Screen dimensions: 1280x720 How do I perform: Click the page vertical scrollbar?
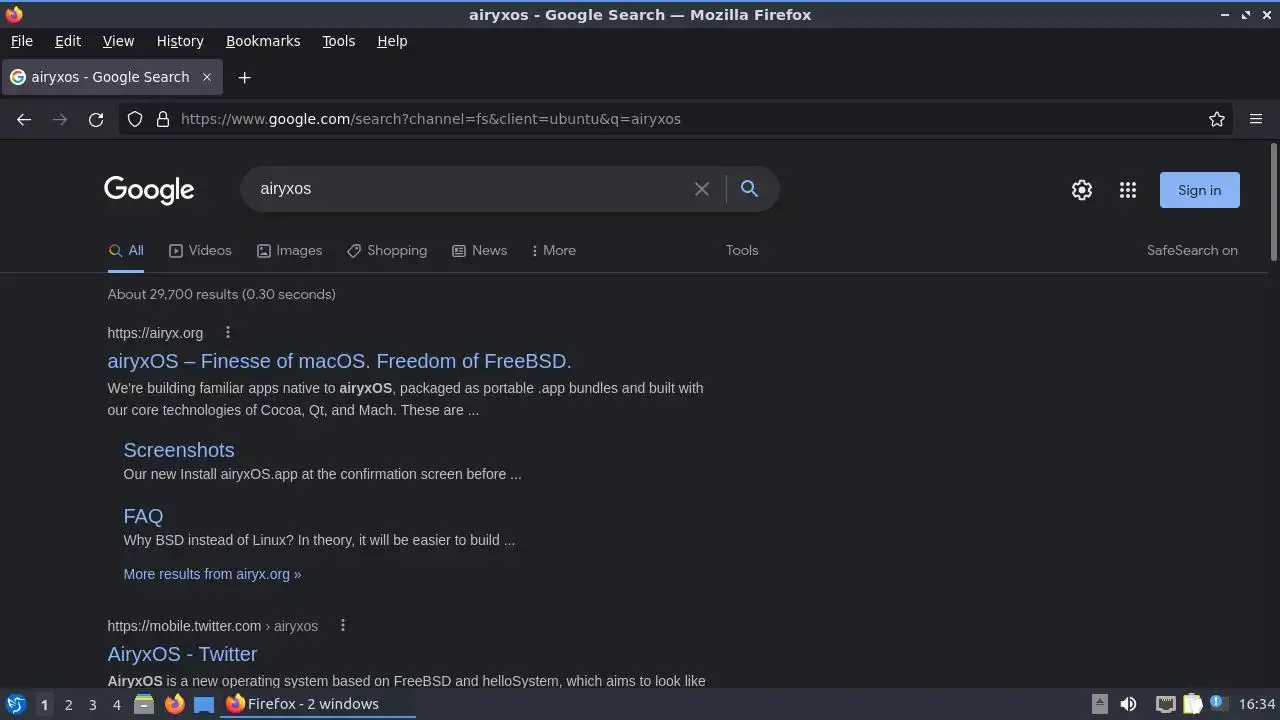click(x=1274, y=202)
